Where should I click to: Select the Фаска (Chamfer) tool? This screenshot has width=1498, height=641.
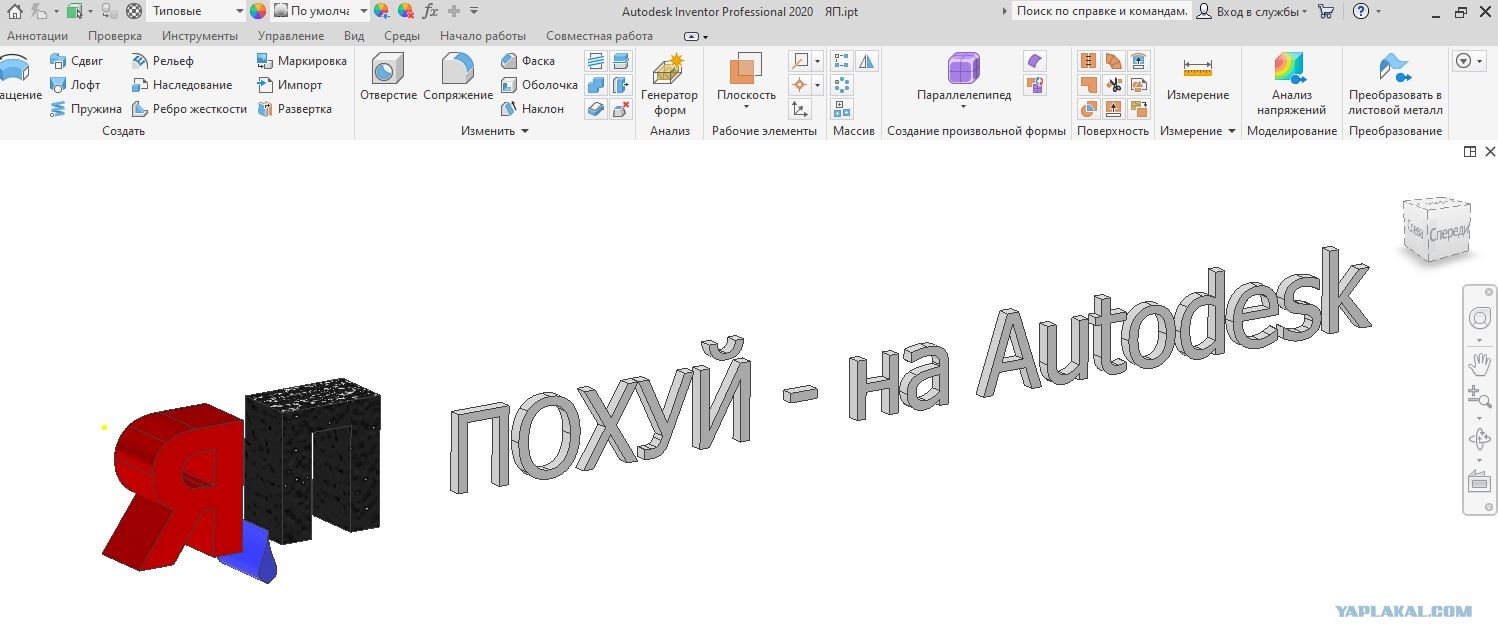(x=528, y=61)
